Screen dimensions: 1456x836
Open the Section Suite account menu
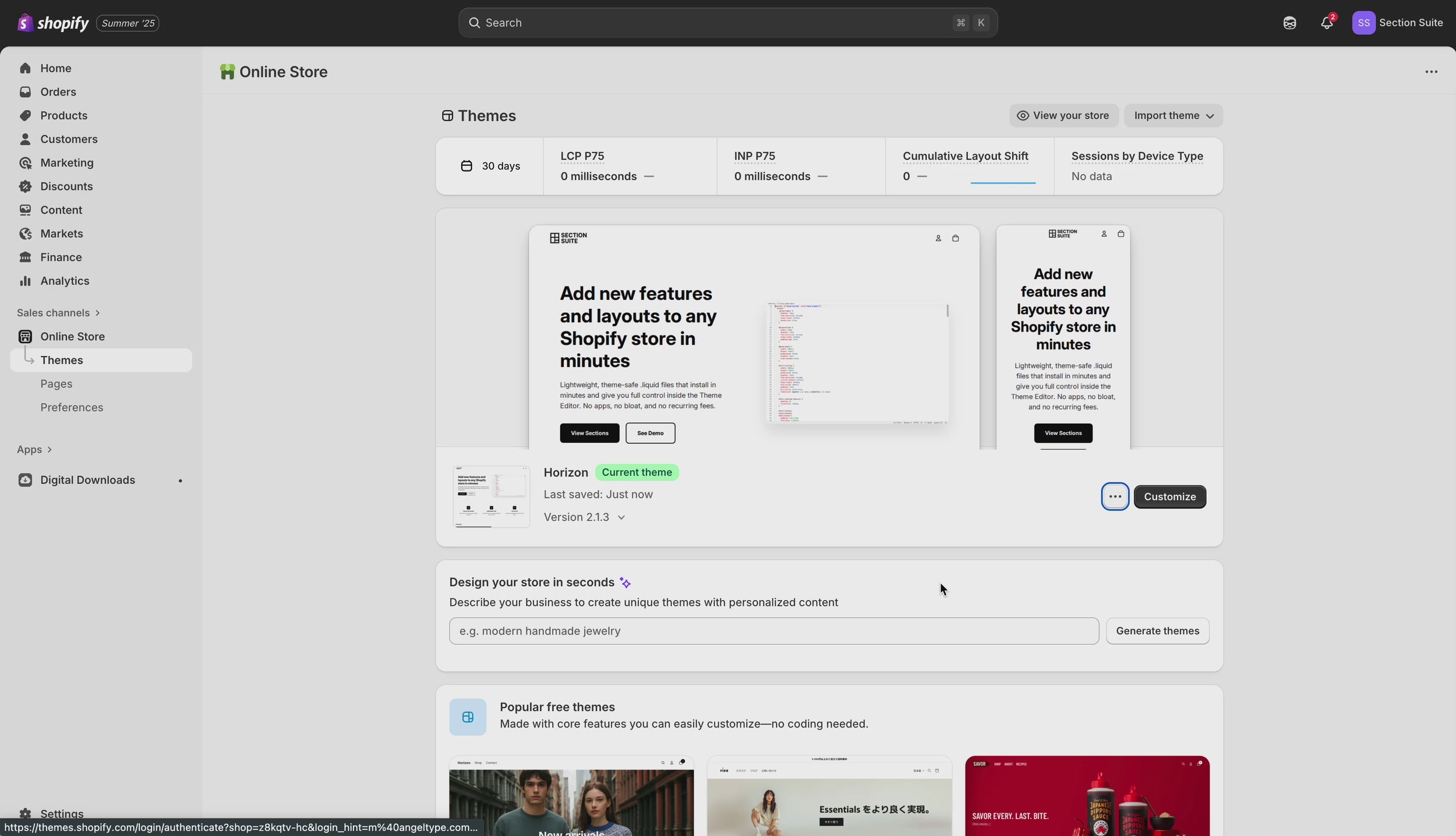coord(1397,23)
